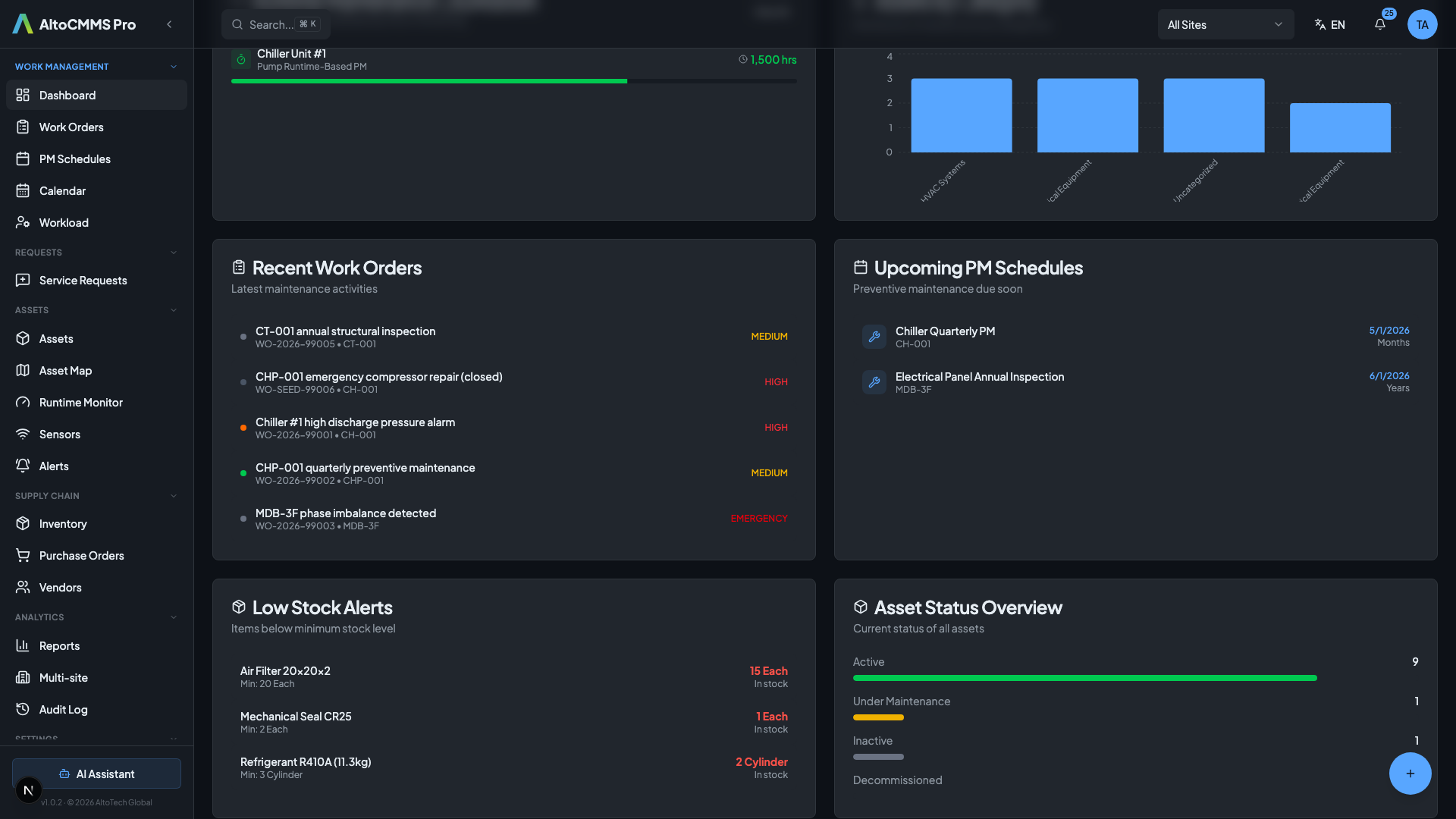Open the Inventory page
1456x819 pixels.
(x=63, y=523)
